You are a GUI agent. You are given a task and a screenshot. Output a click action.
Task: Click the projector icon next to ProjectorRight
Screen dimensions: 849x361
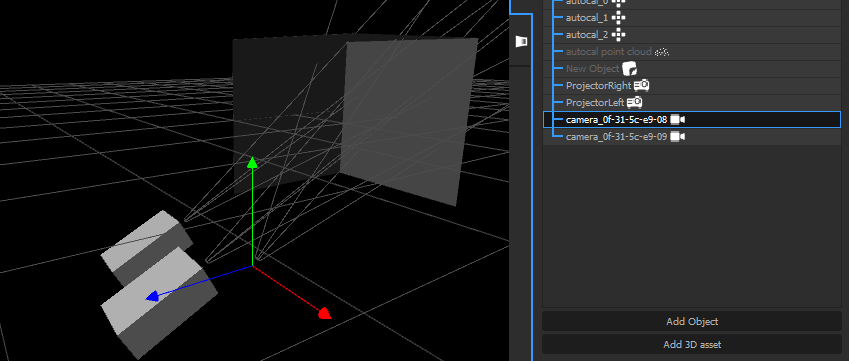[641, 86]
